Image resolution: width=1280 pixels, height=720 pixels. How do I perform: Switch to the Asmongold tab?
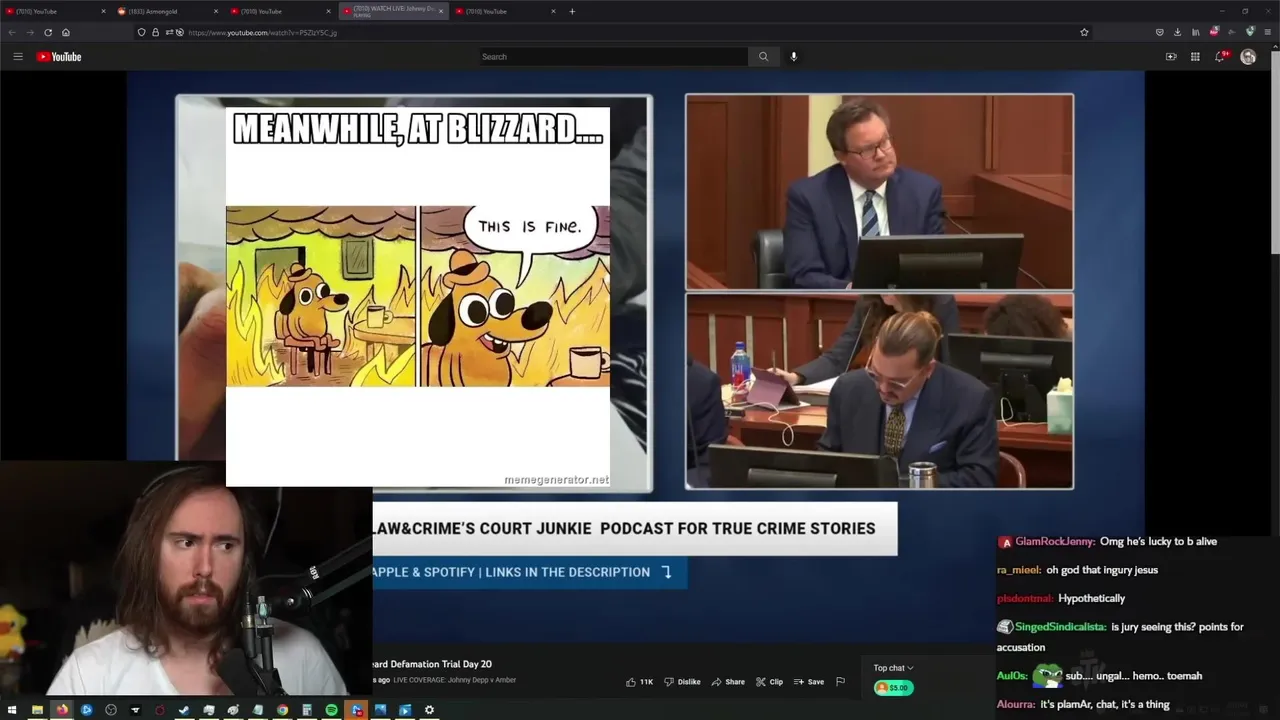tap(168, 11)
